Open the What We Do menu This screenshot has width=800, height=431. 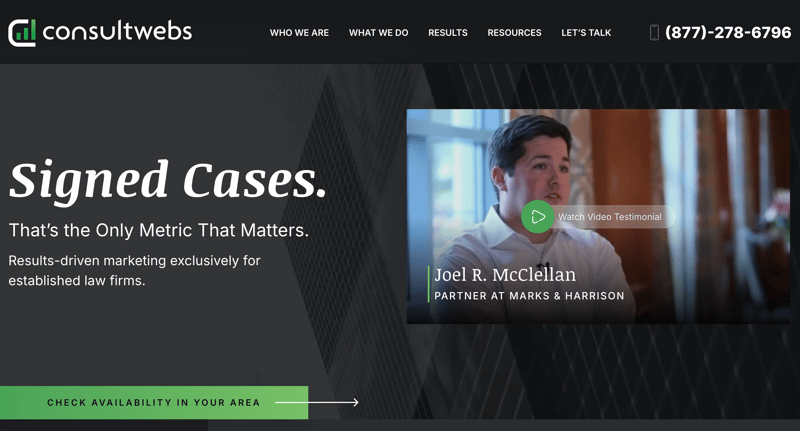point(379,33)
